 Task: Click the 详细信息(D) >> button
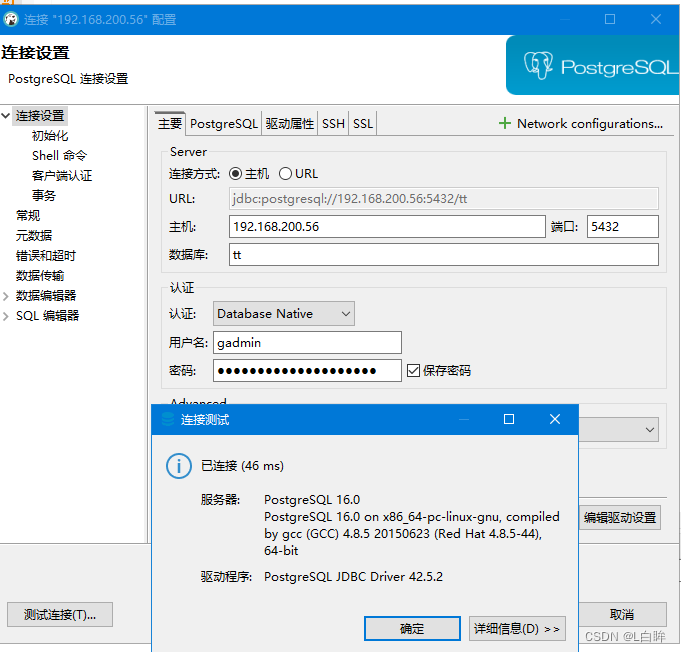(517, 628)
